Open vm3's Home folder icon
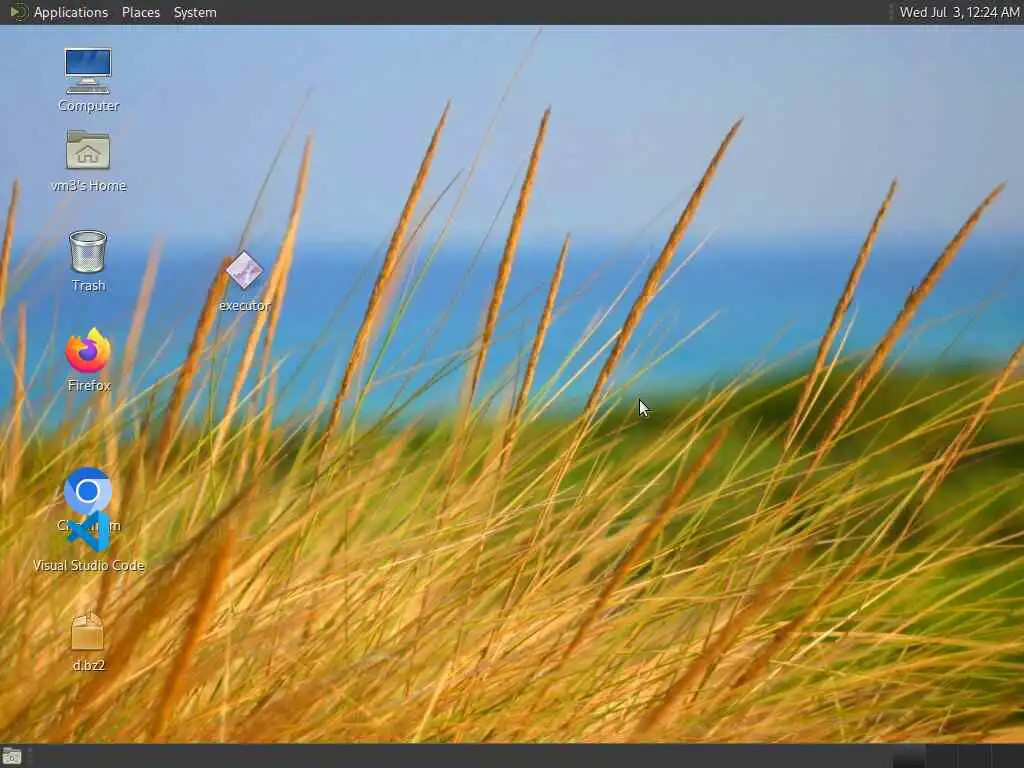This screenshot has width=1024, height=768. tap(88, 150)
